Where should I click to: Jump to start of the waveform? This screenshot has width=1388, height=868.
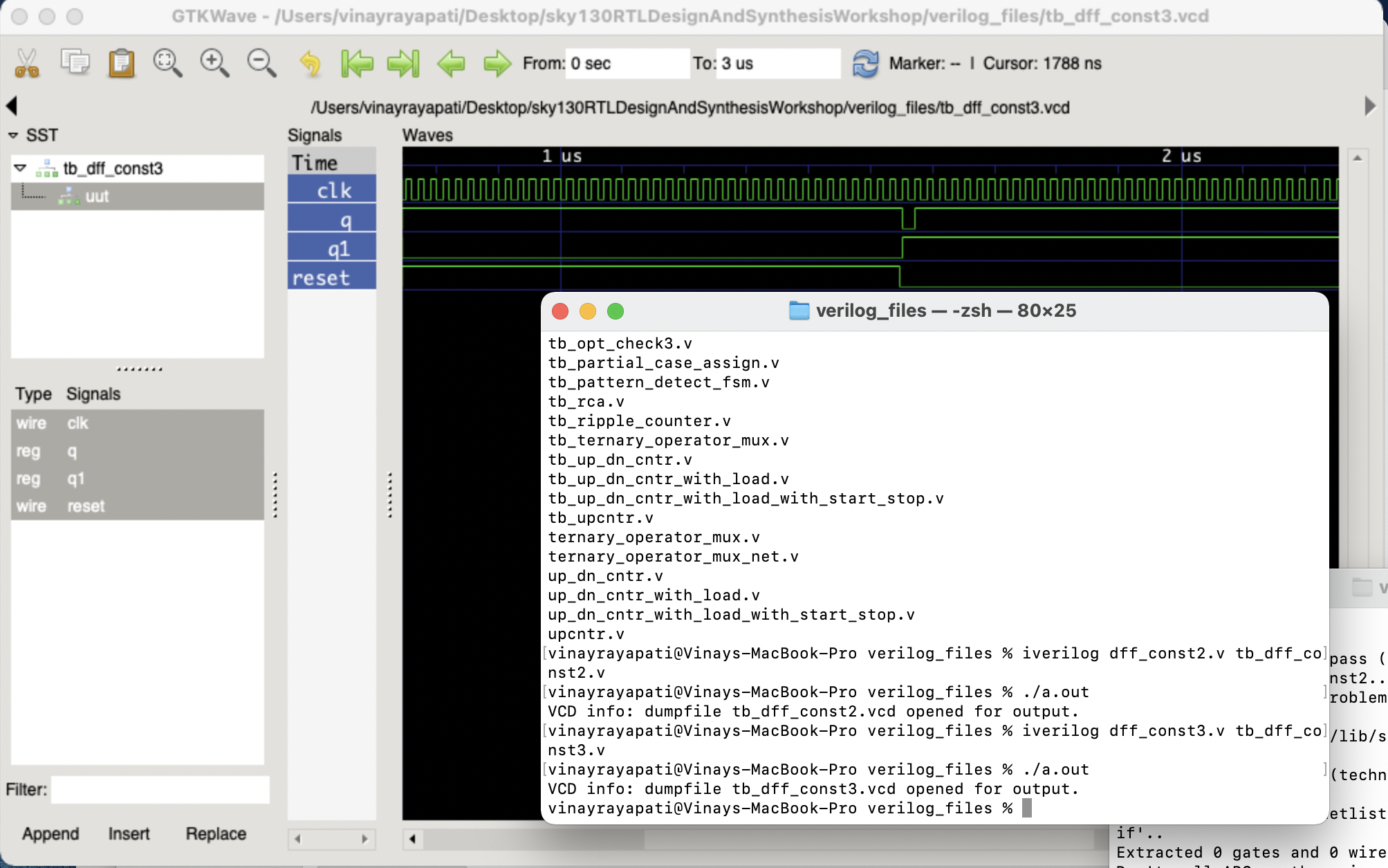tap(358, 63)
